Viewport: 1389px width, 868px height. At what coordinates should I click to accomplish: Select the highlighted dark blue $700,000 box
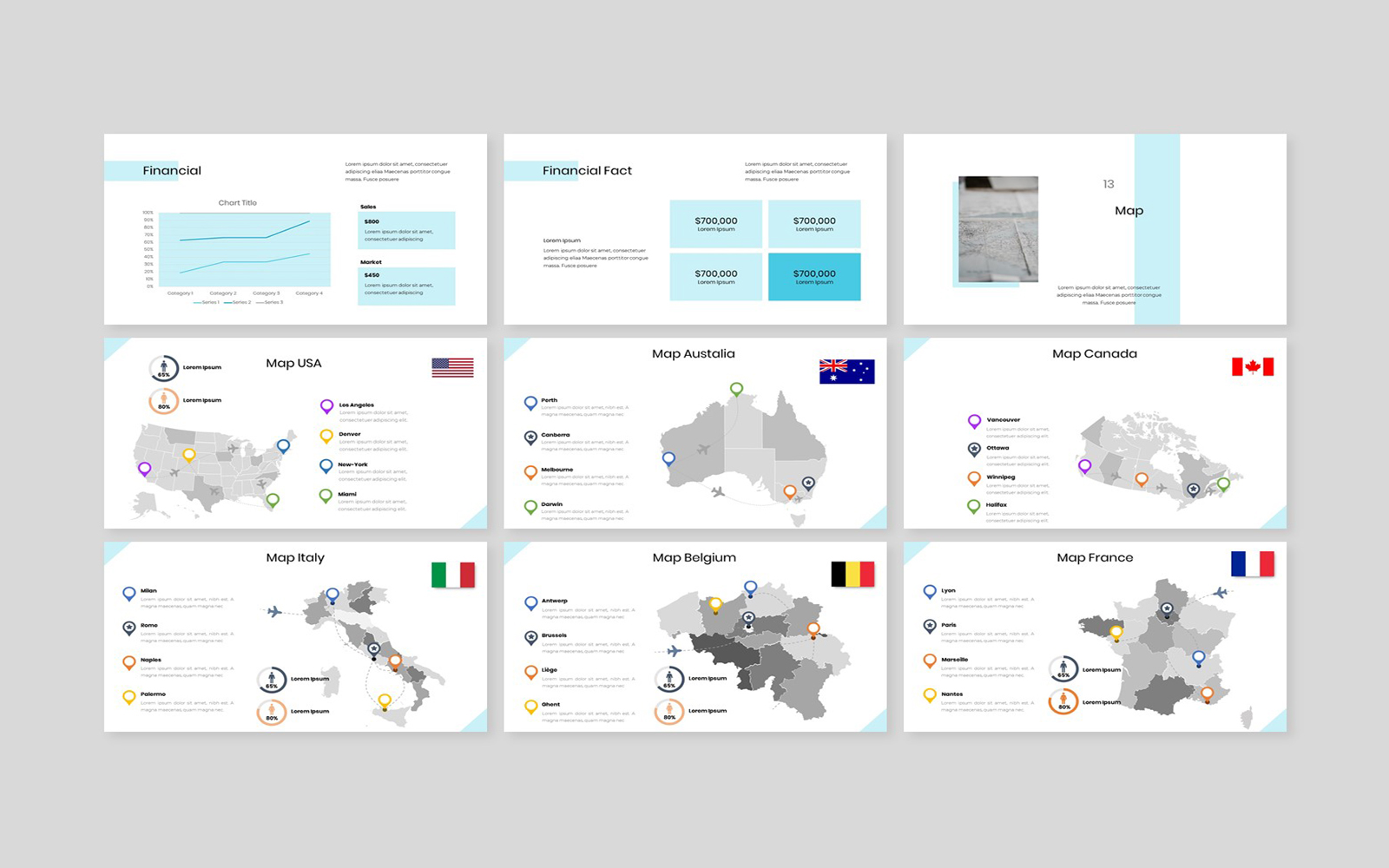click(814, 277)
